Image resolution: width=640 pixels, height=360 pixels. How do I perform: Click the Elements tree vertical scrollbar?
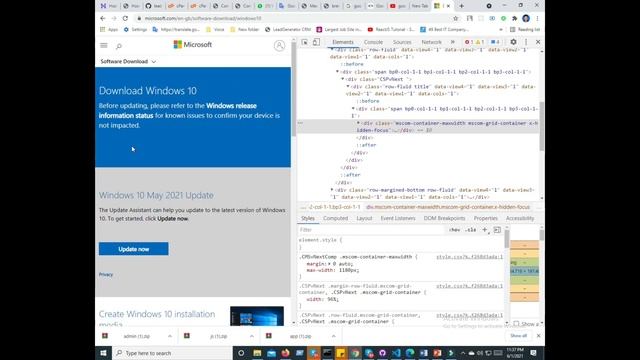(x=542, y=126)
